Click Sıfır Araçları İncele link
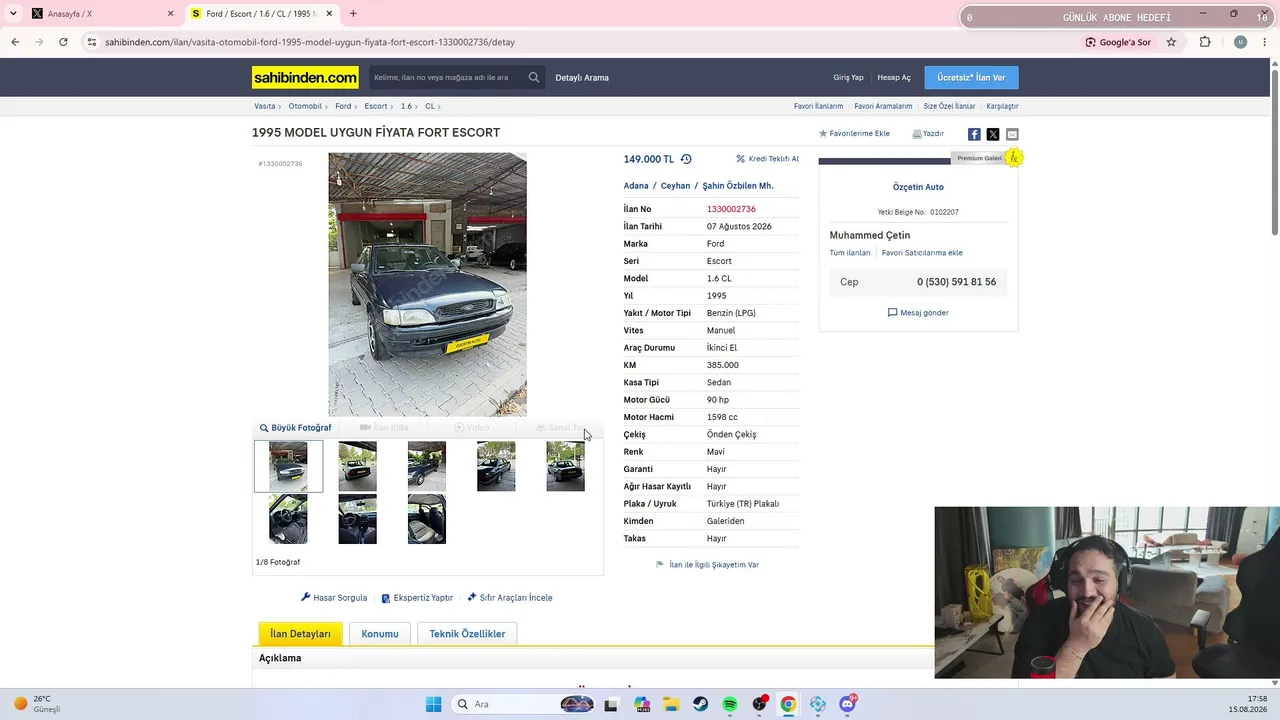The image size is (1280, 720). click(510, 598)
